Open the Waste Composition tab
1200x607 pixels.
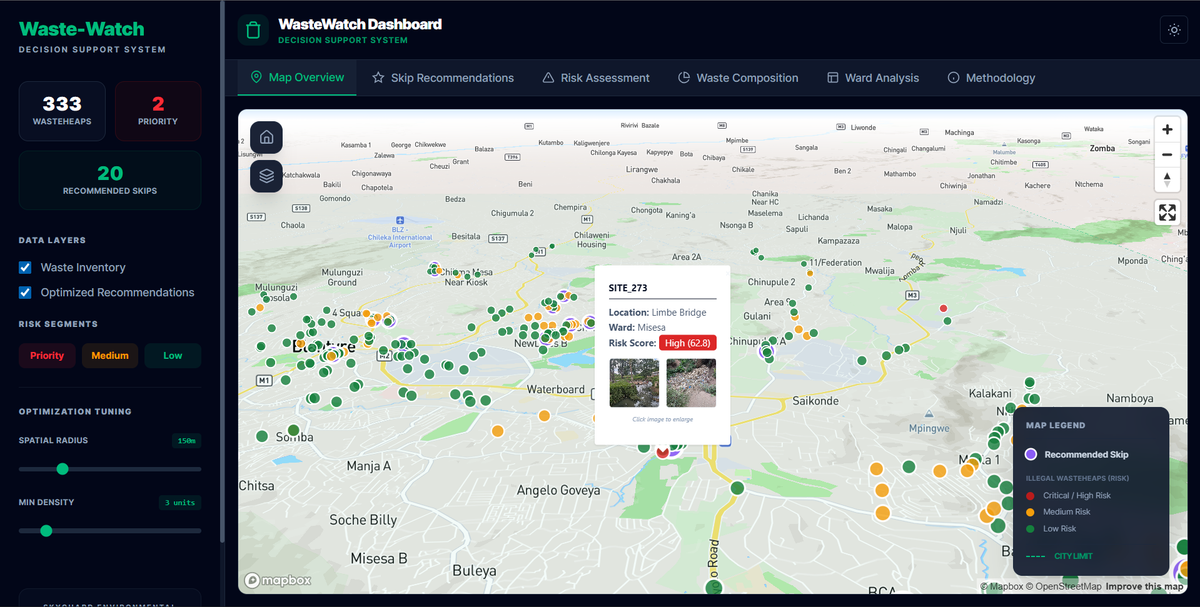[738, 77]
